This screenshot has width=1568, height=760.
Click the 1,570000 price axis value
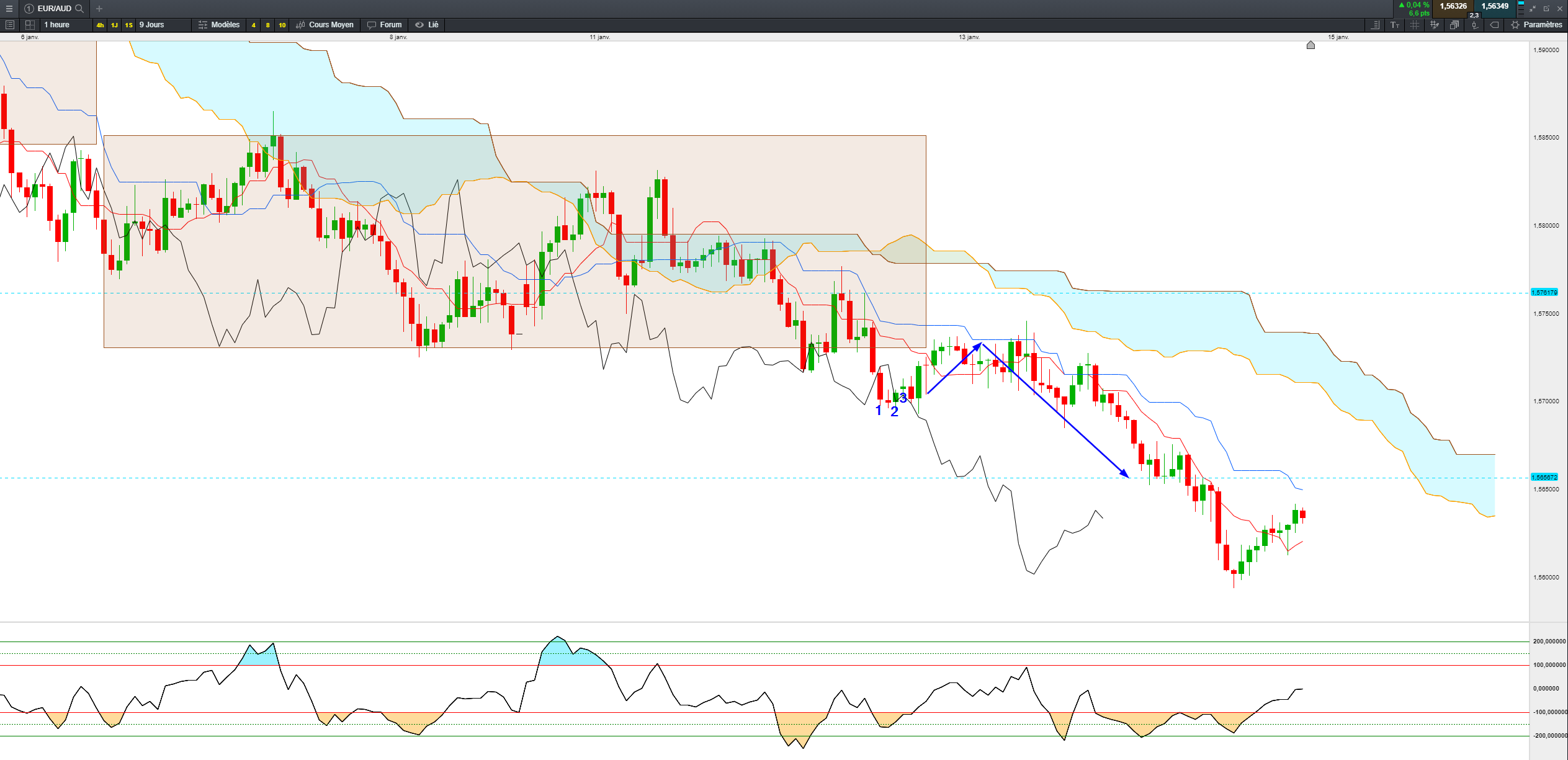1546,401
